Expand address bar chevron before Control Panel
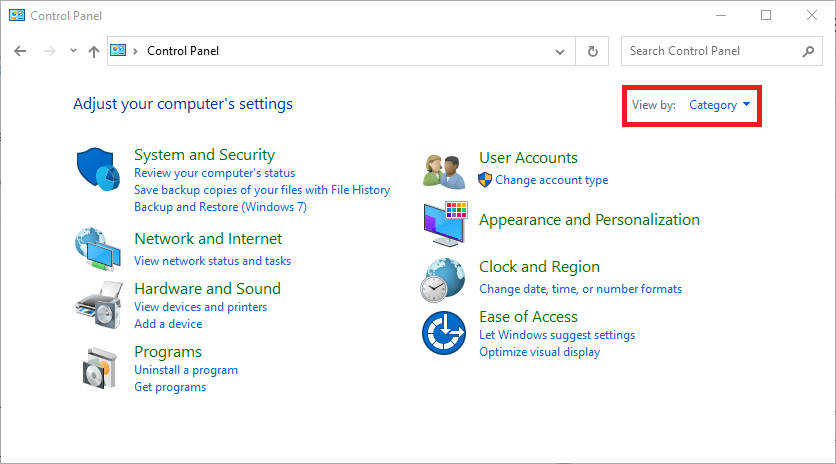The height and width of the screenshot is (464, 836). tap(135, 51)
